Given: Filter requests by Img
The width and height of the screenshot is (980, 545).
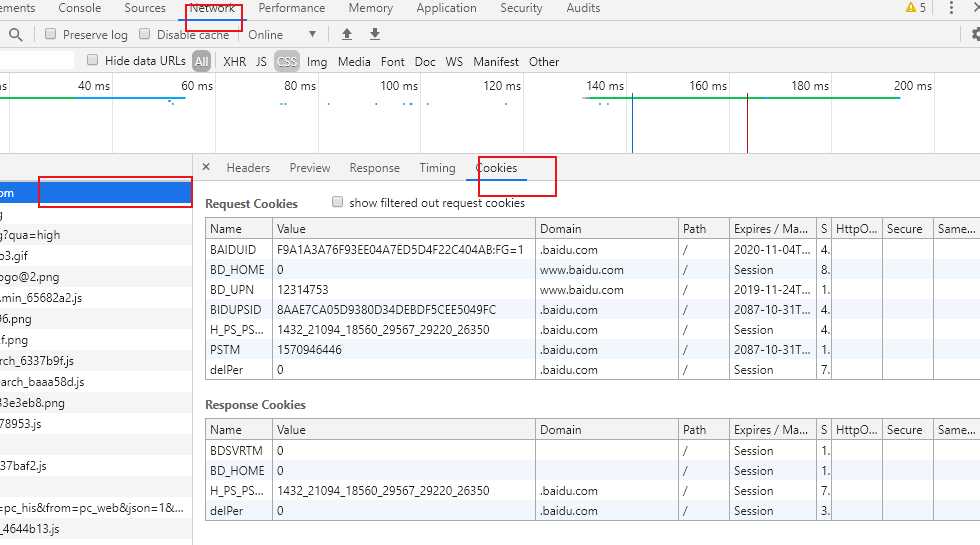Looking at the screenshot, I should pos(317,61).
